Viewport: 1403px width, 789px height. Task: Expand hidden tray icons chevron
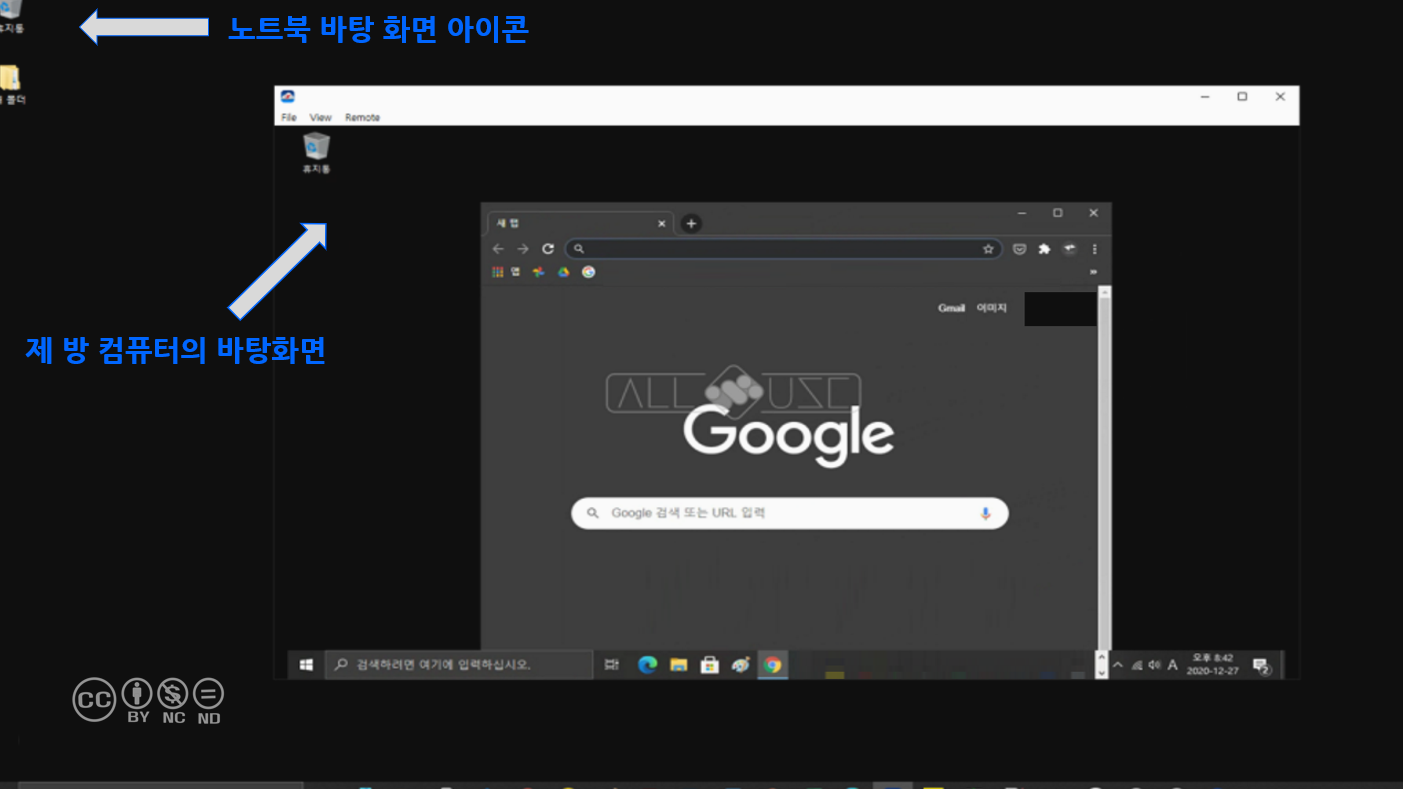tap(1118, 665)
